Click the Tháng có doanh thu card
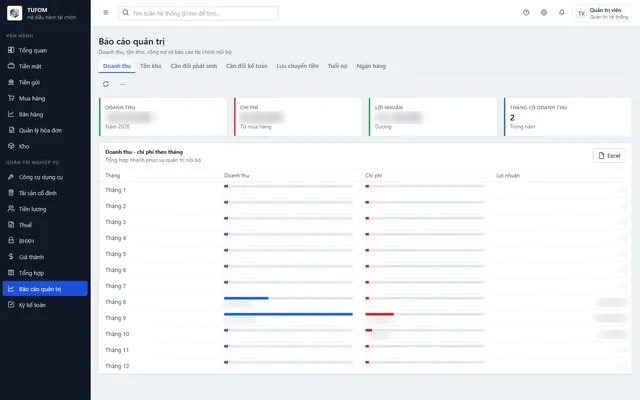 pos(567,117)
